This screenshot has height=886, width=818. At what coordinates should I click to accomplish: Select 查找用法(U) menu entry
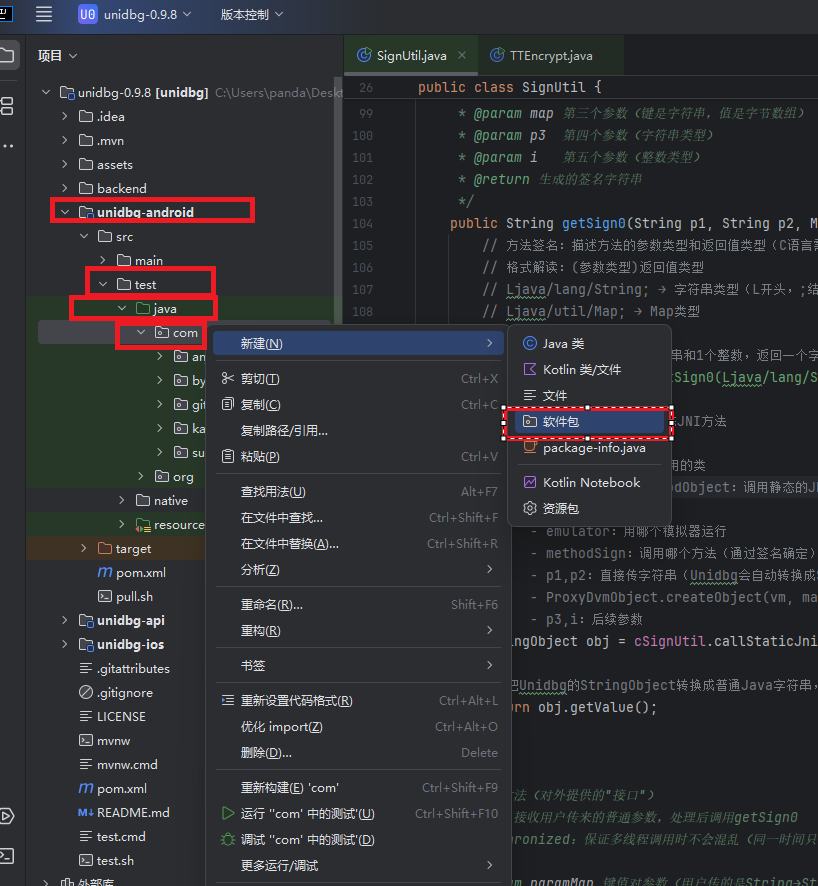tap(358, 492)
